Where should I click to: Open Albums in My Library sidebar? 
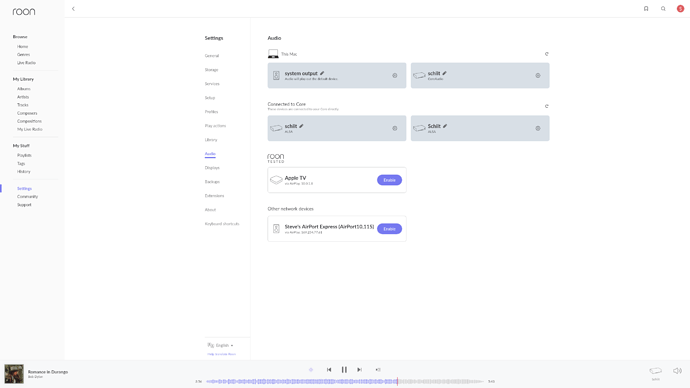click(24, 89)
